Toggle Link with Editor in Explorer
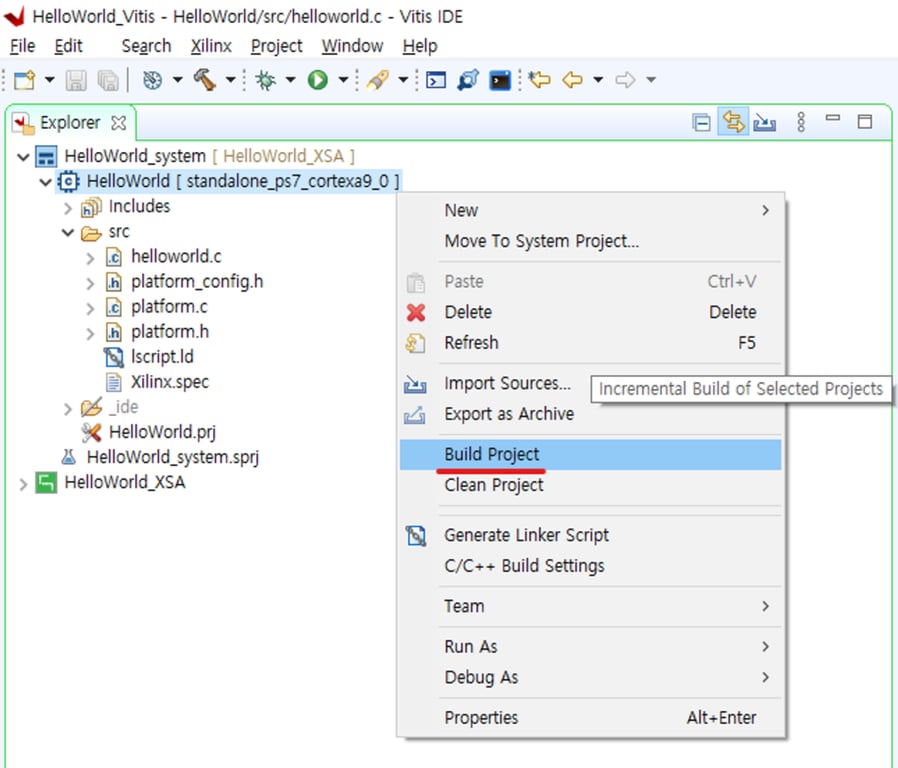 (733, 122)
